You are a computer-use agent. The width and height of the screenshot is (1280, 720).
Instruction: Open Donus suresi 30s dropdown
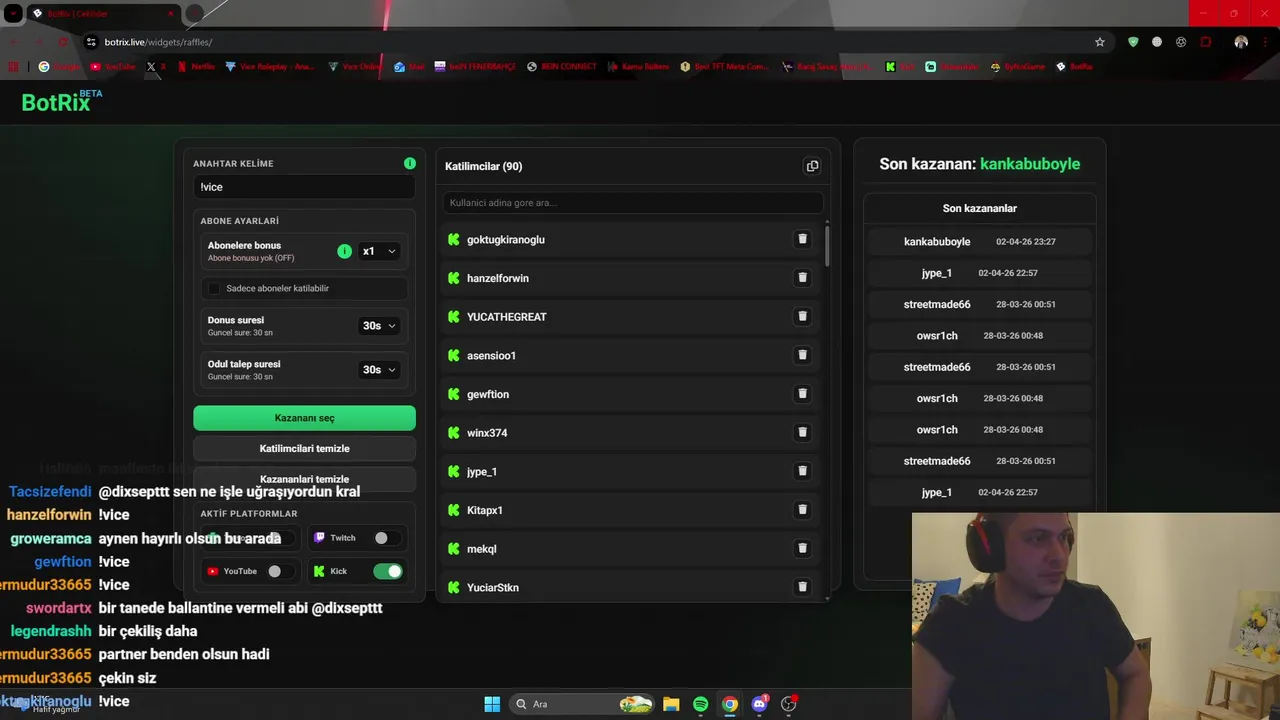coord(379,326)
